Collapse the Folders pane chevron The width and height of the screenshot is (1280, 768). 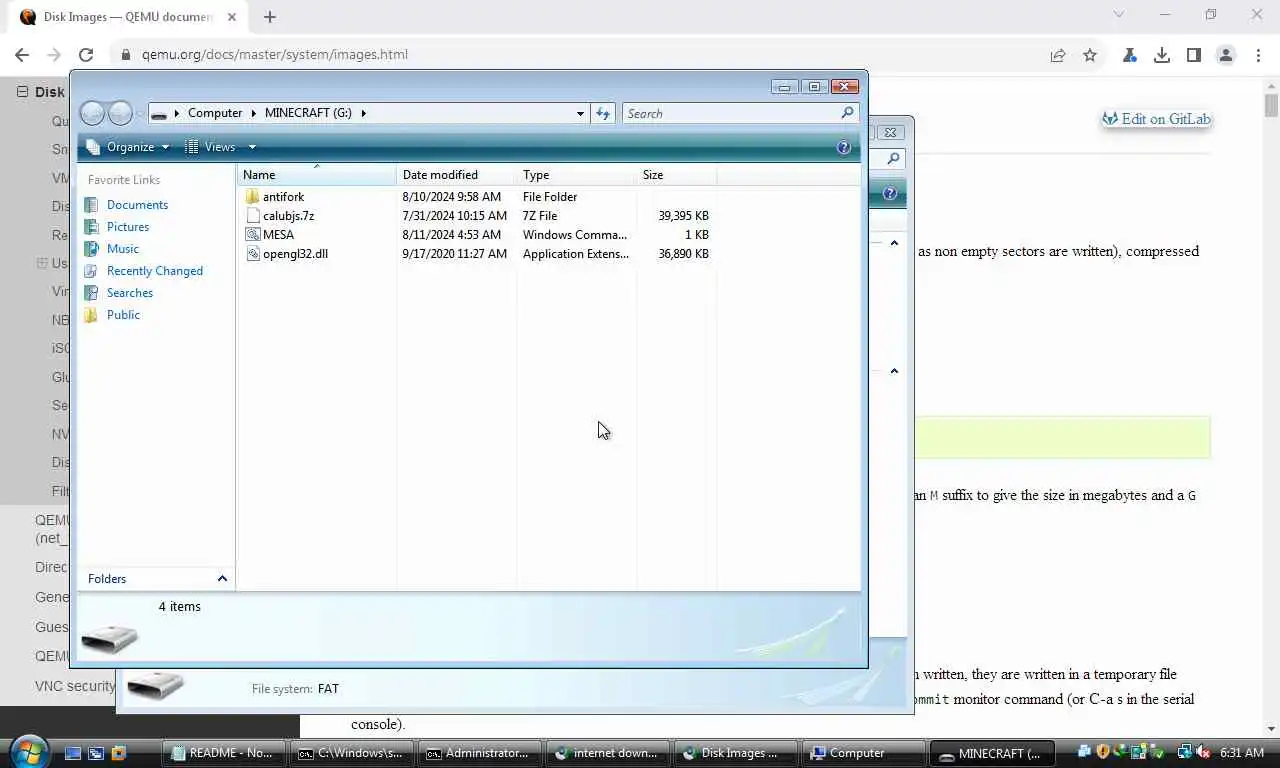(x=222, y=579)
